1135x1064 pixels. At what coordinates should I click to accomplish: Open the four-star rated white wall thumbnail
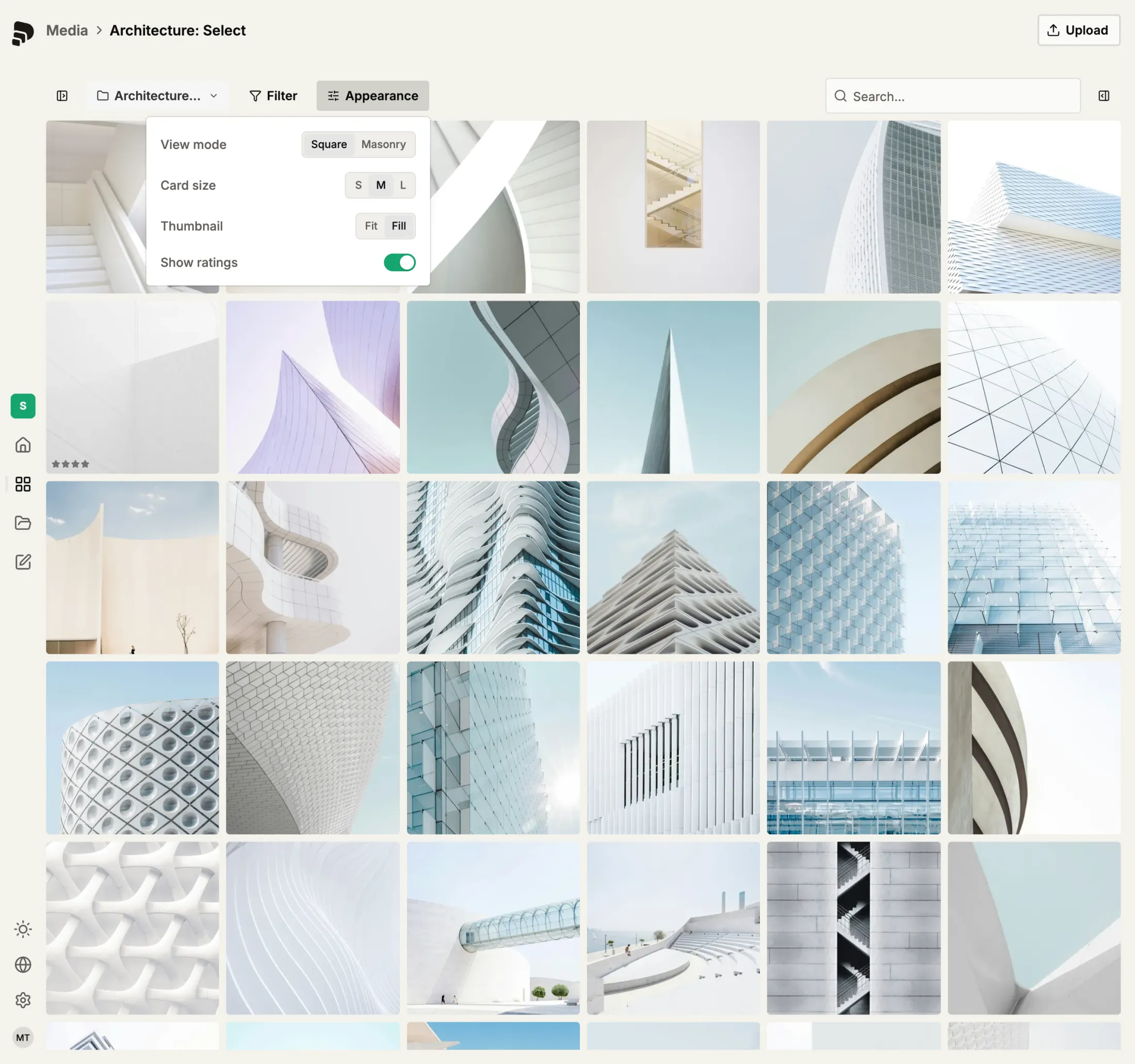tap(133, 387)
